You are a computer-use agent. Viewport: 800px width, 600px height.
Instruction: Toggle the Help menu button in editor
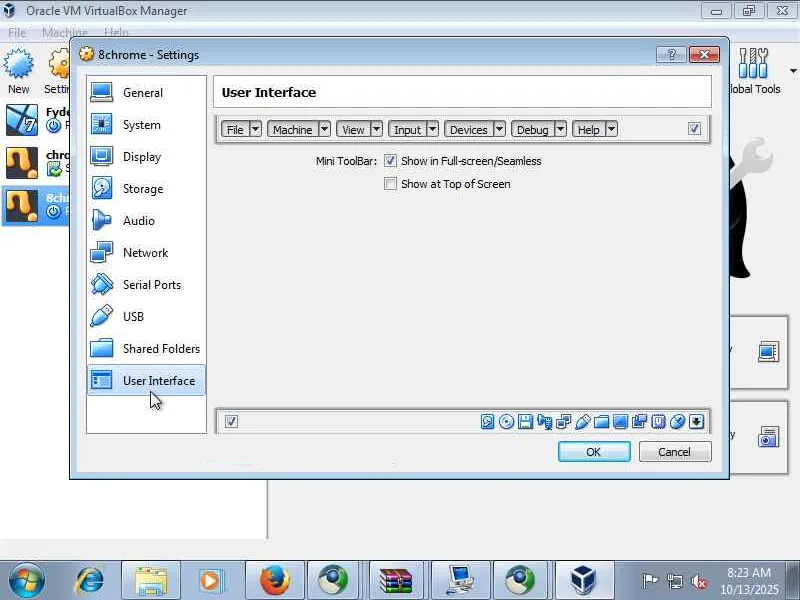click(589, 130)
